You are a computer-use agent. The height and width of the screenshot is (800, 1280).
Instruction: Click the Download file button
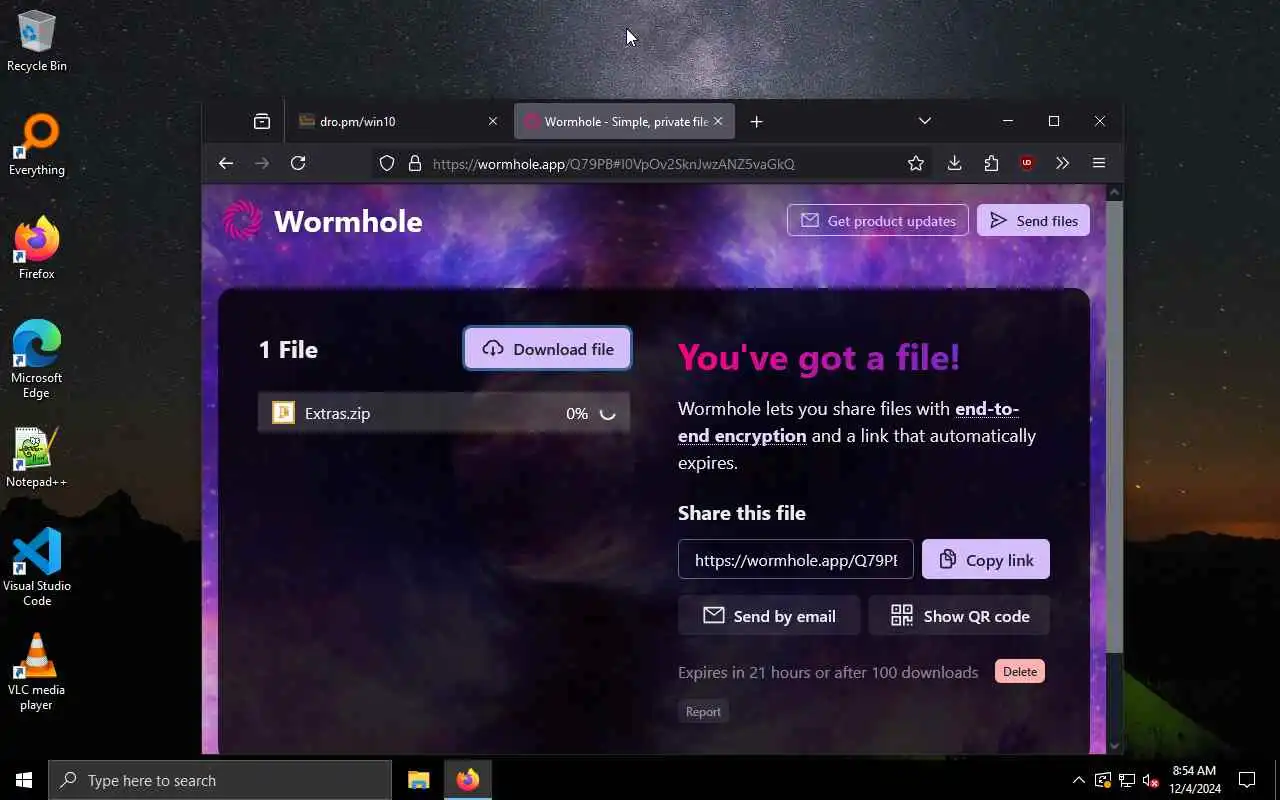(x=547, y=348)
